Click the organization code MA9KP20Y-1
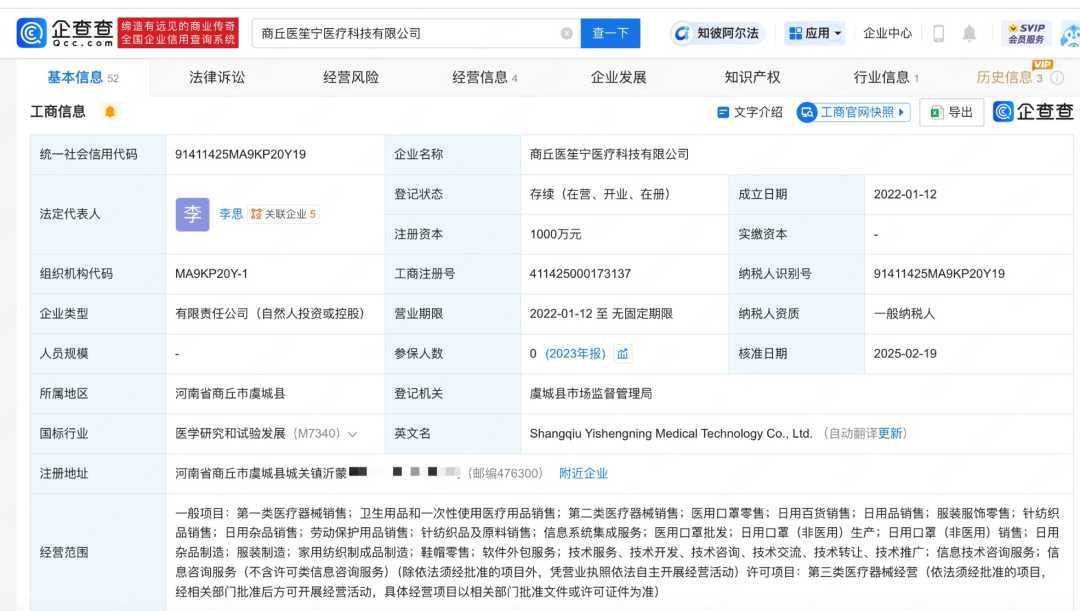The height and width of the screenshot is (611, 1080). click(211, 273)
